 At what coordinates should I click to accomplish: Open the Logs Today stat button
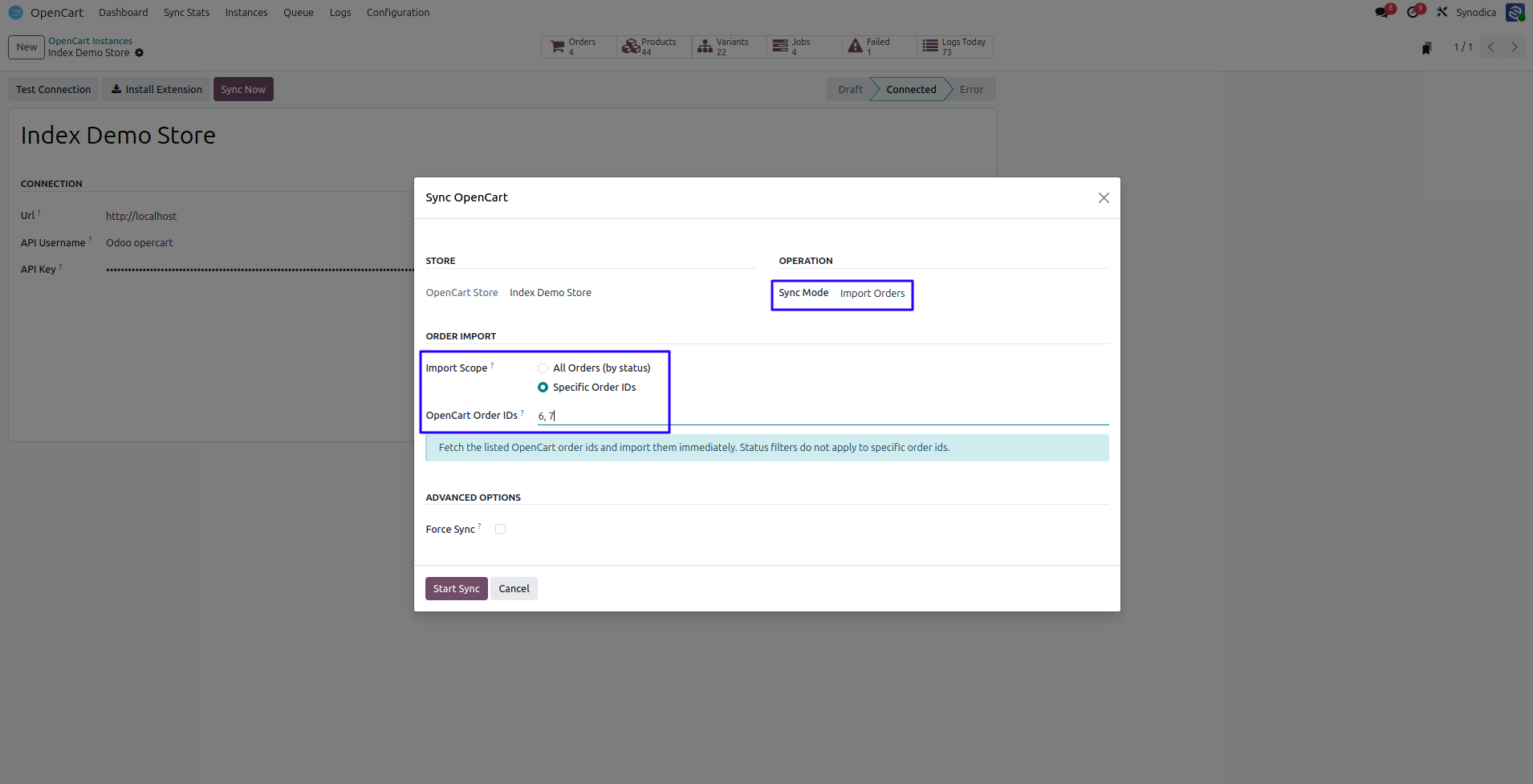[955, 47]
